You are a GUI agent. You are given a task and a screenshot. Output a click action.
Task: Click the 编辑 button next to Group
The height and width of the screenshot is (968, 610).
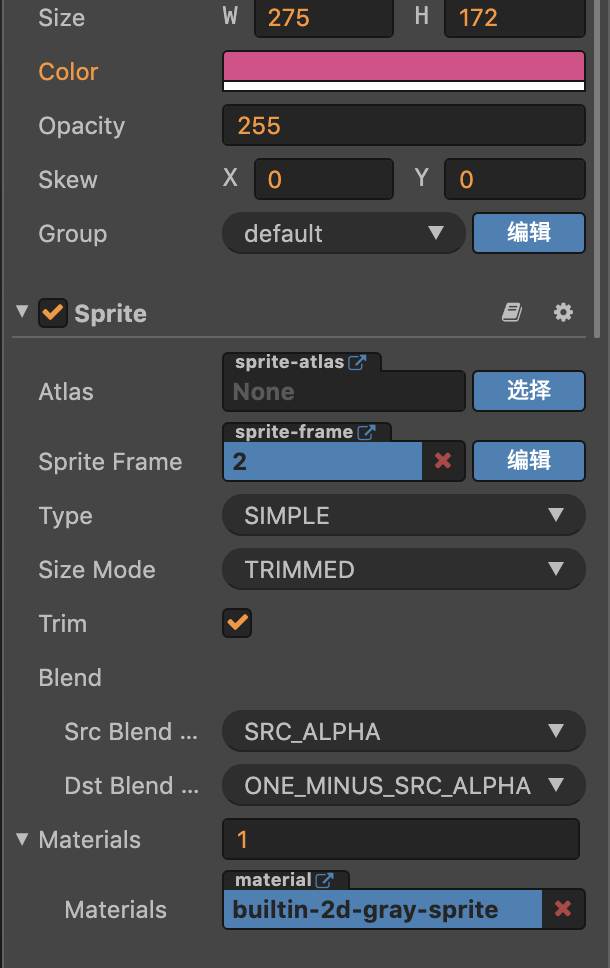(528, 233)
